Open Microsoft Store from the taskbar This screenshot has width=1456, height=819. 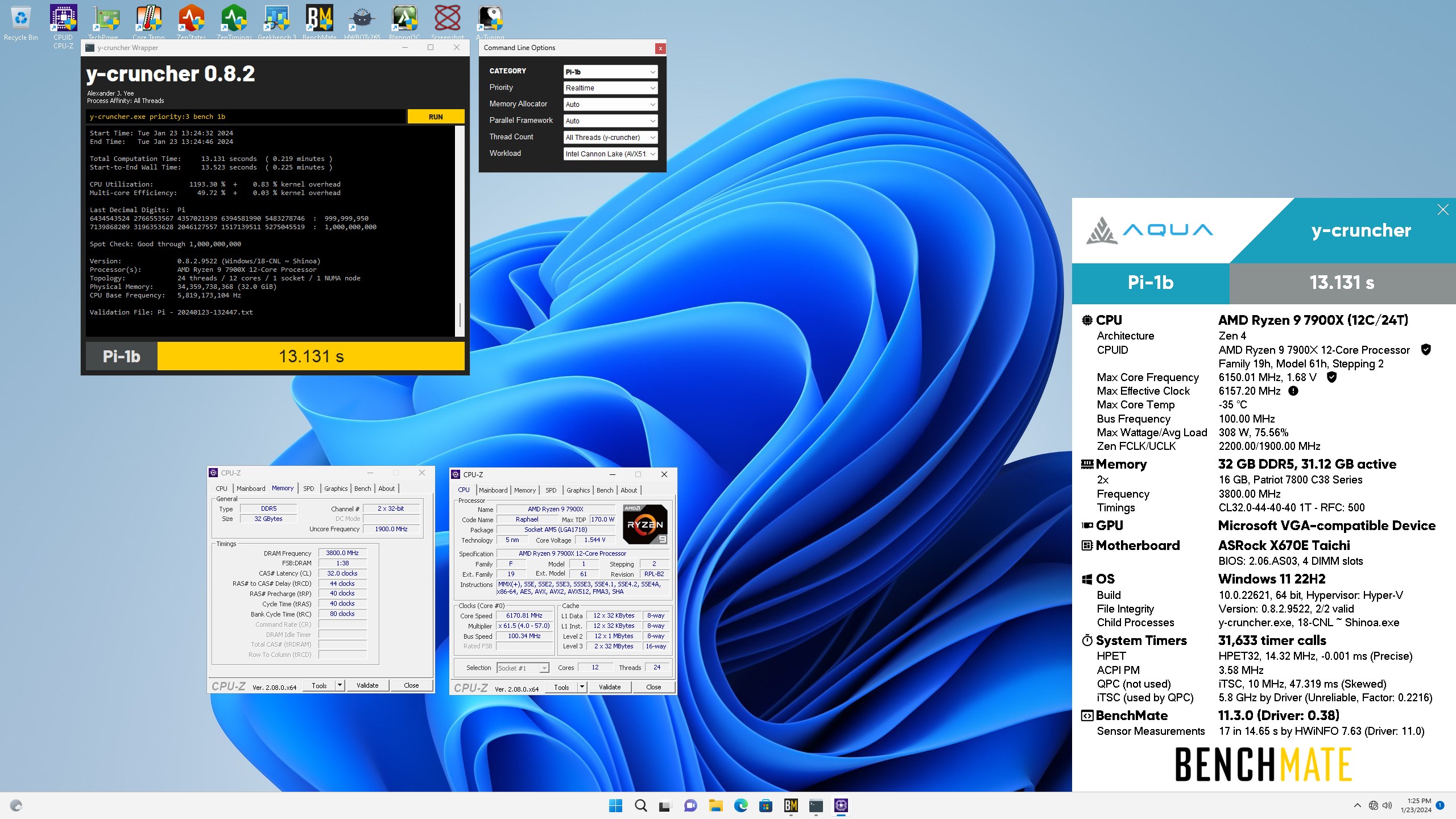[766, 805]
